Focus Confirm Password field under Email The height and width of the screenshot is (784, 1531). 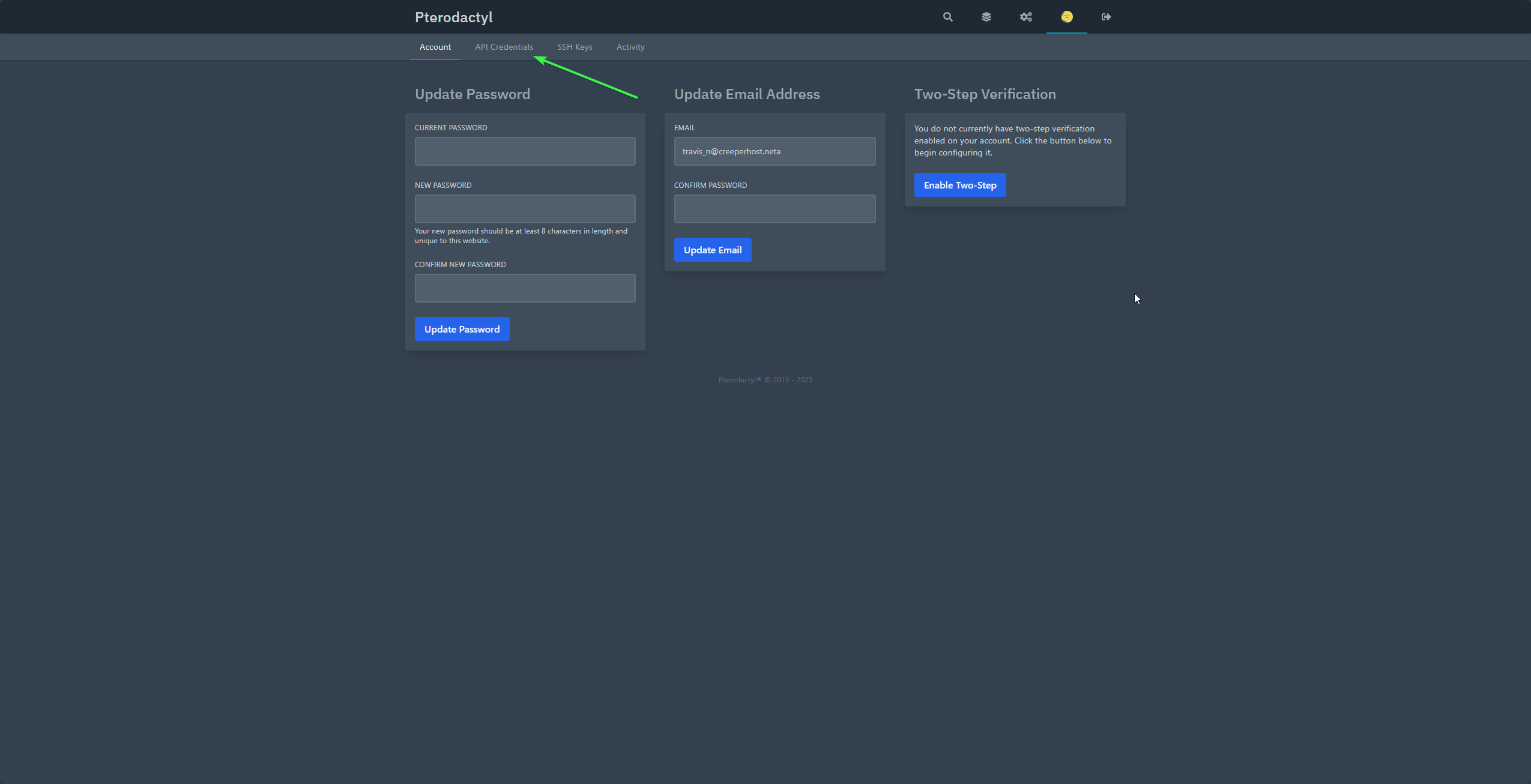775,209
